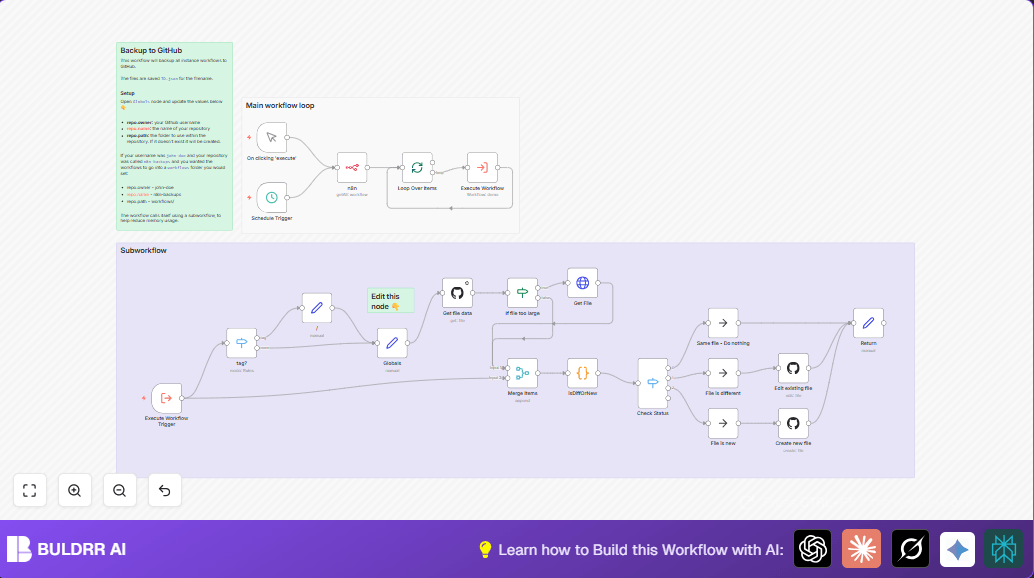Click the set node above Globals
Image resolution: width=1034 pixels, height=578 pixels.
click(317, 308)
